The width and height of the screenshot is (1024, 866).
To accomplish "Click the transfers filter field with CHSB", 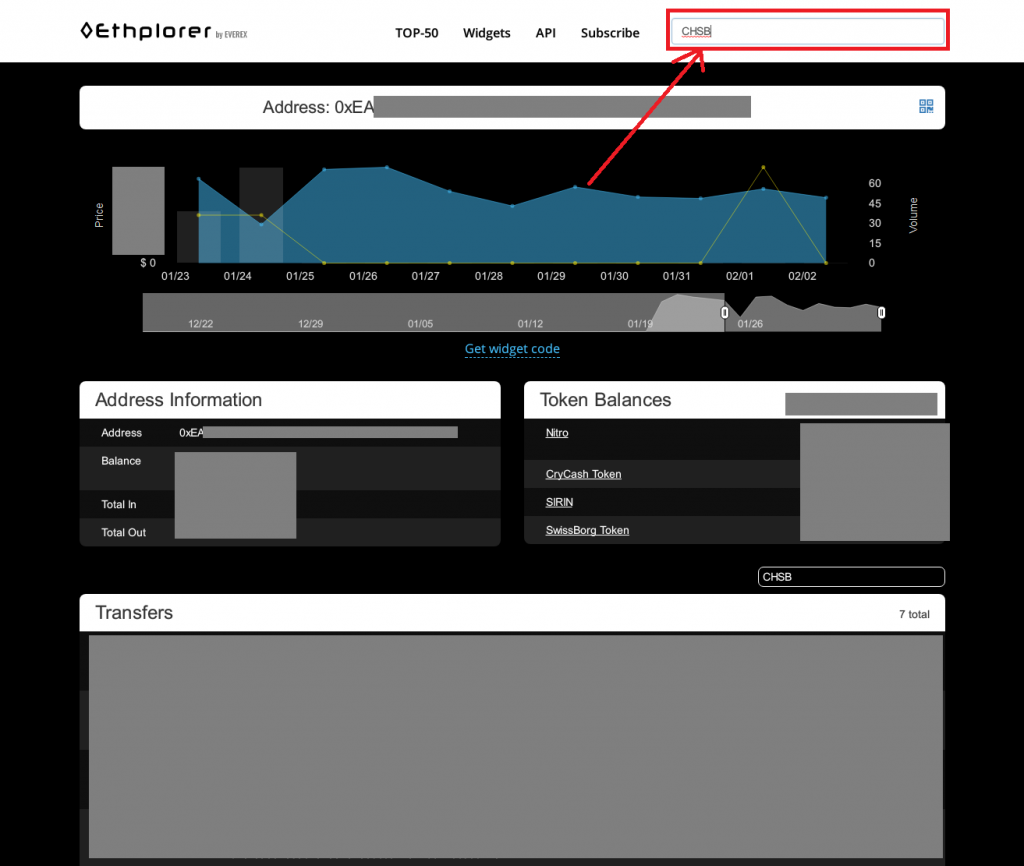I will 850,577.
